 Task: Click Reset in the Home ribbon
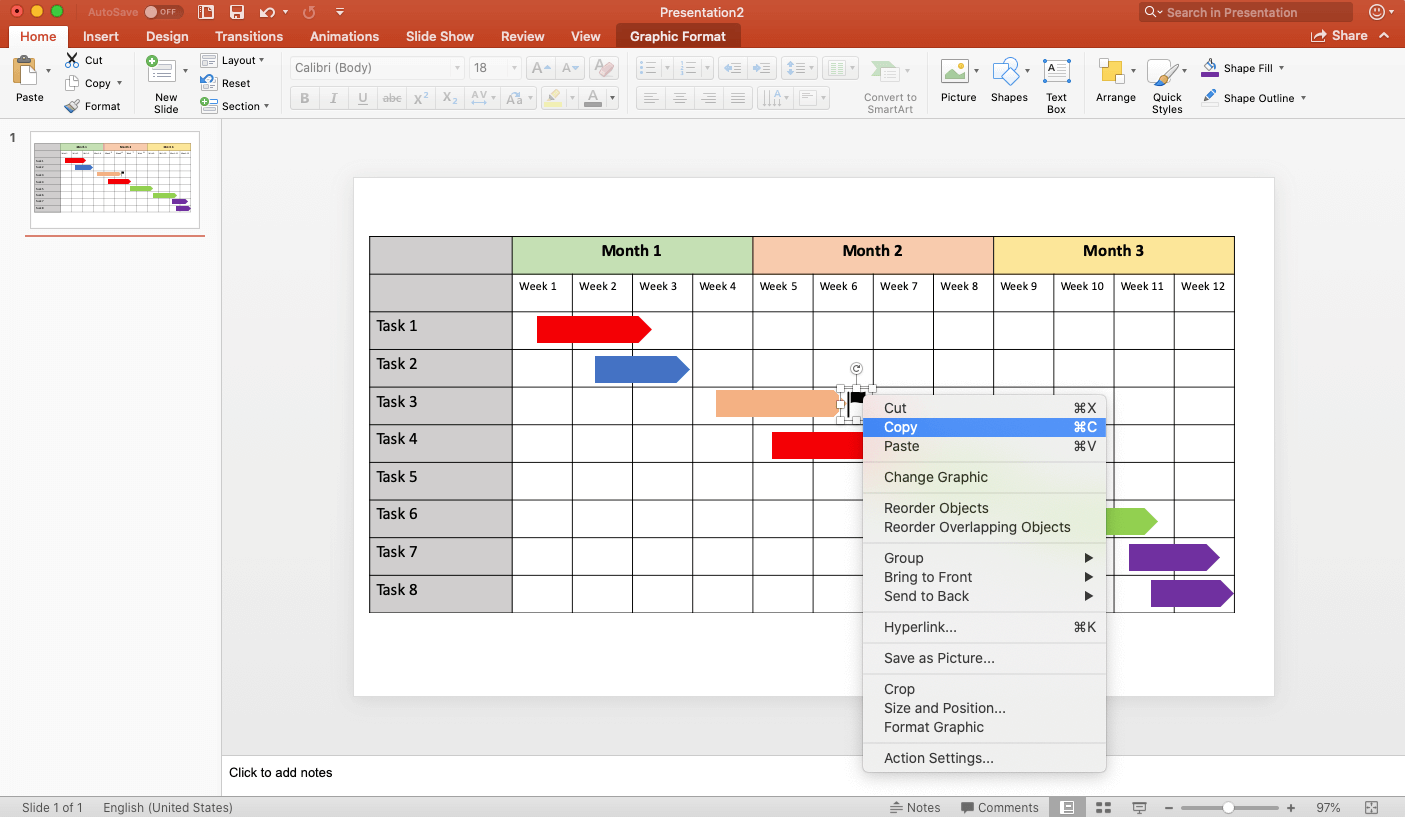click(x=236, y=83)
